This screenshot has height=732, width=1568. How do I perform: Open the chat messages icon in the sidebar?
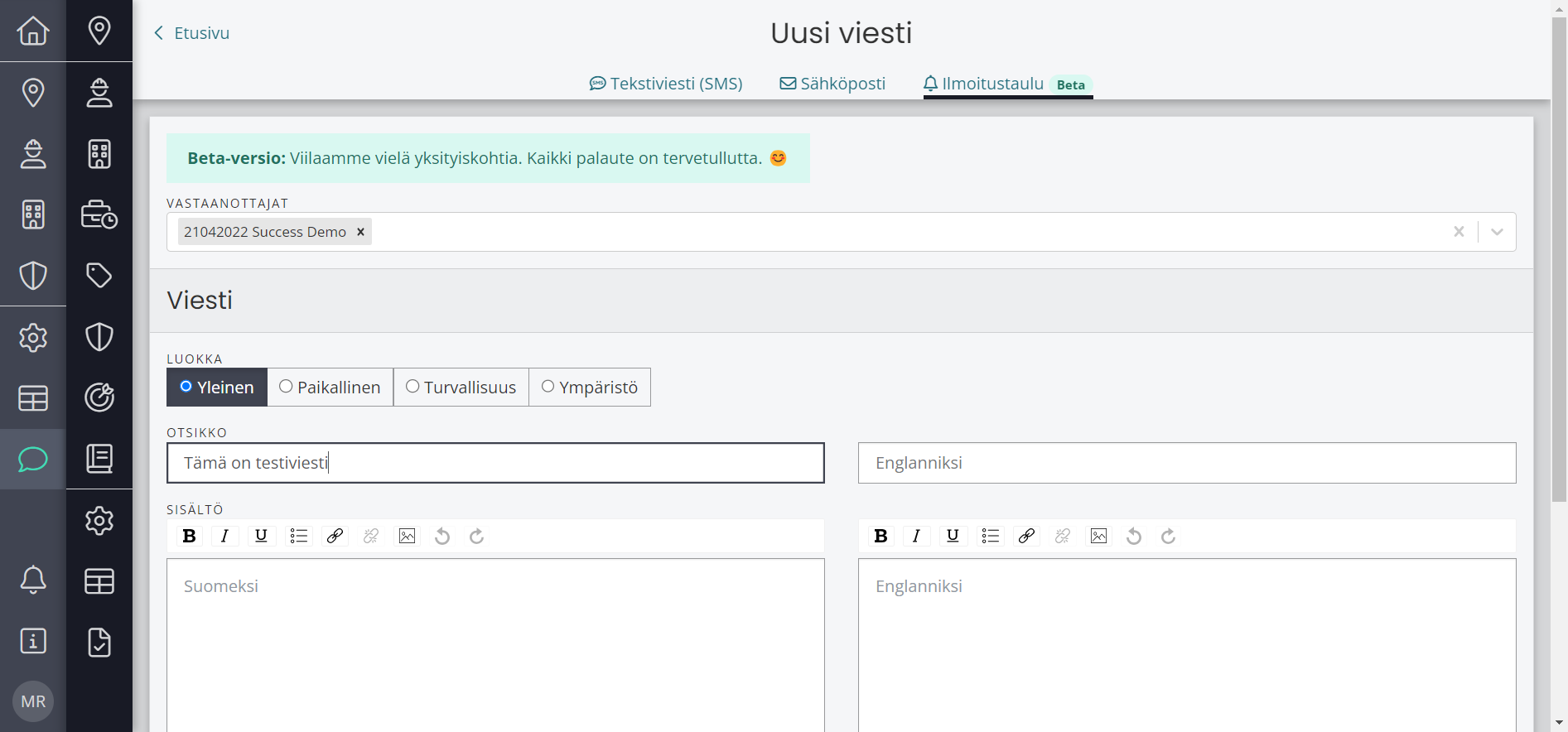click(33, 459)
